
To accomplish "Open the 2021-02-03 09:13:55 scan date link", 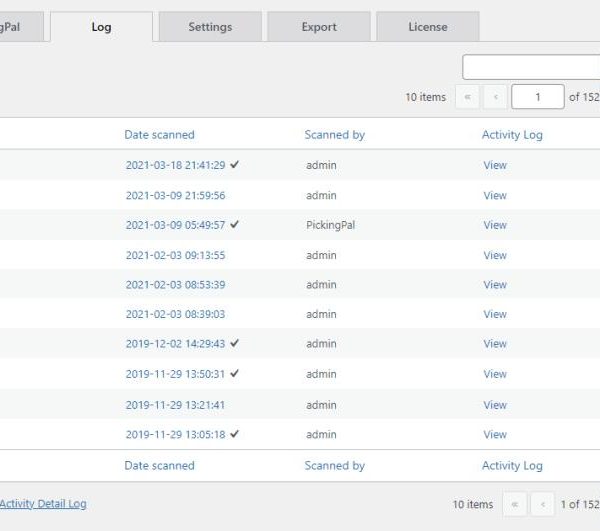I will click(x=175, y=255).
